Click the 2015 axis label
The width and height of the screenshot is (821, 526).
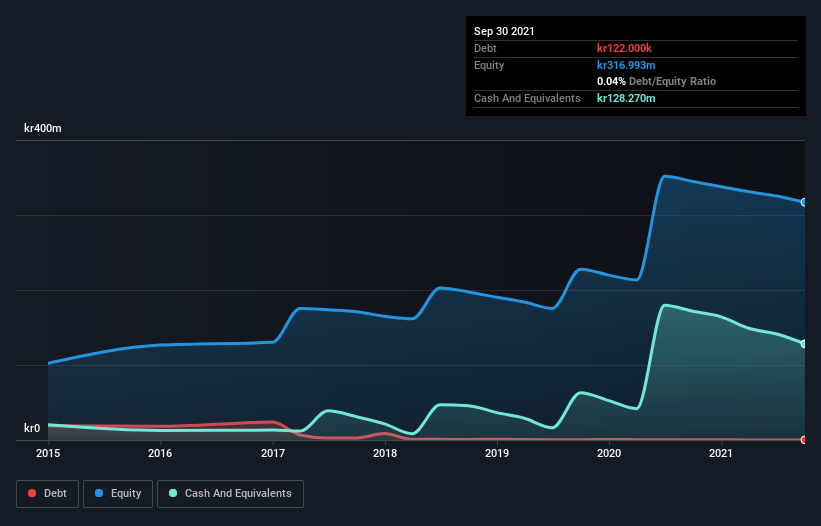(48, 453)
